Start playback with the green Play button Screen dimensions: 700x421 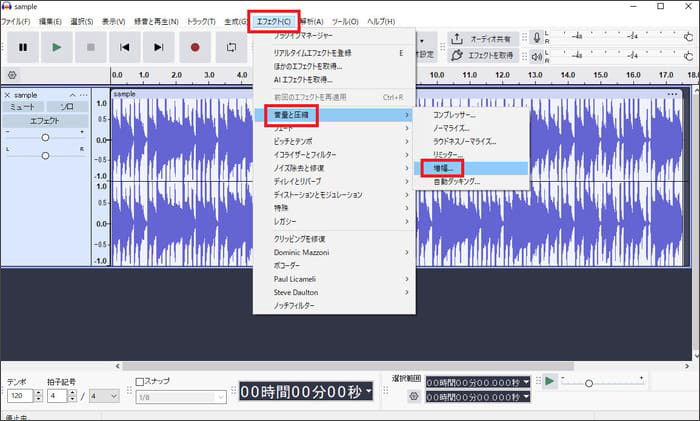click(57, 47)
